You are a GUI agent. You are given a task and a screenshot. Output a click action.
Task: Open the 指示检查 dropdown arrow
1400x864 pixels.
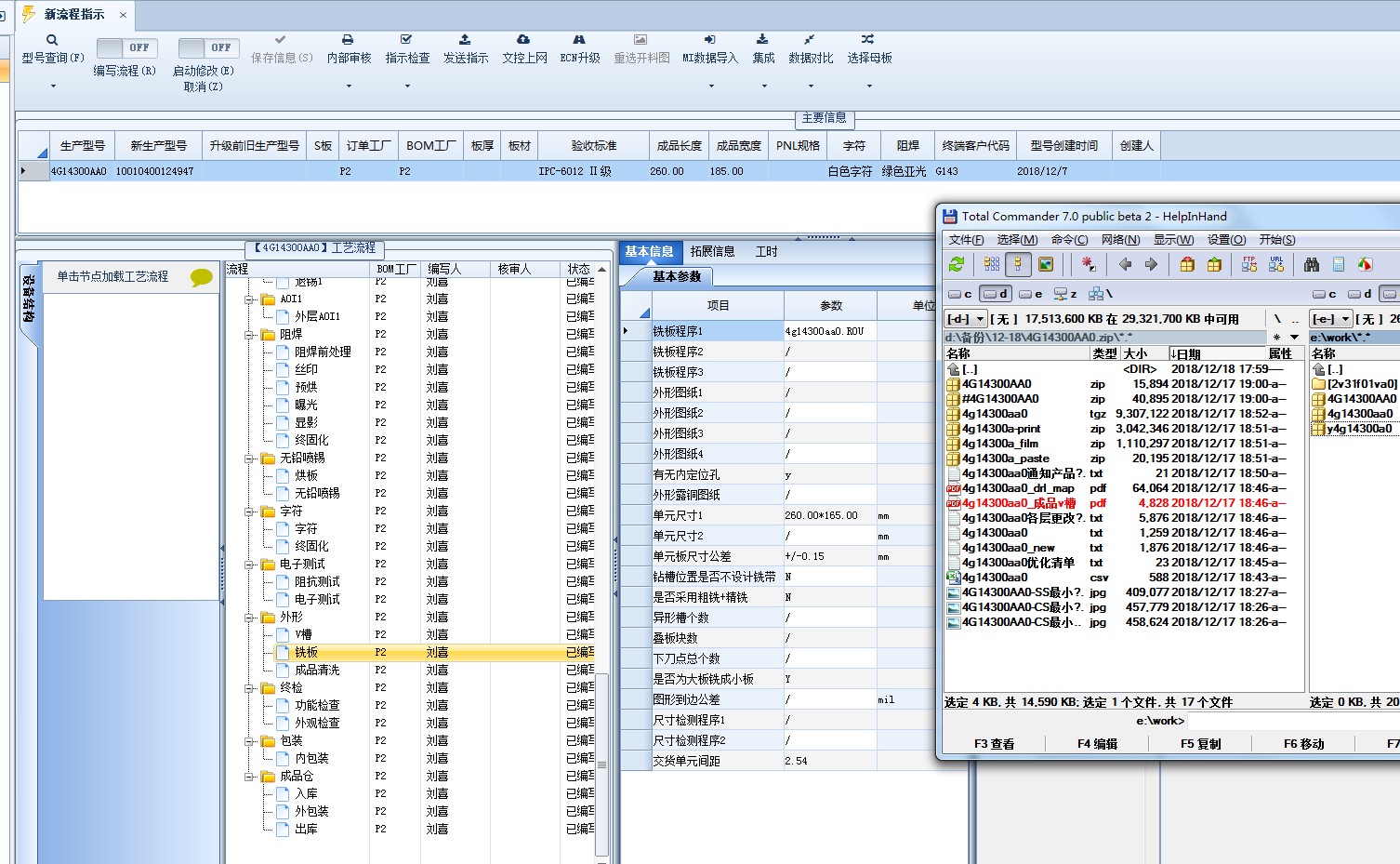(x=407, y=86)
